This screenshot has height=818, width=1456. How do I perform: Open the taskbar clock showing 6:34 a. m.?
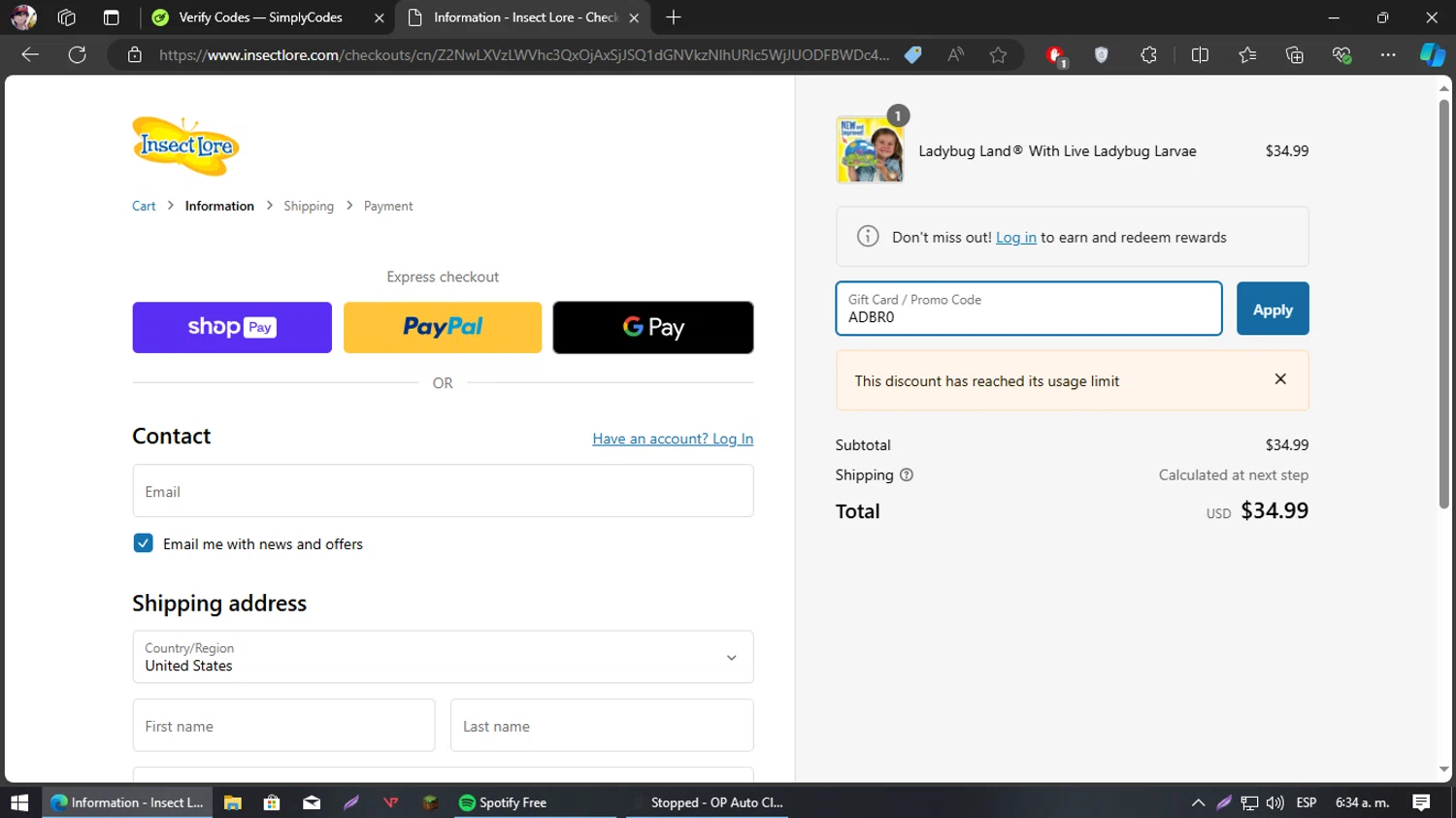[x=1362, y=802]
